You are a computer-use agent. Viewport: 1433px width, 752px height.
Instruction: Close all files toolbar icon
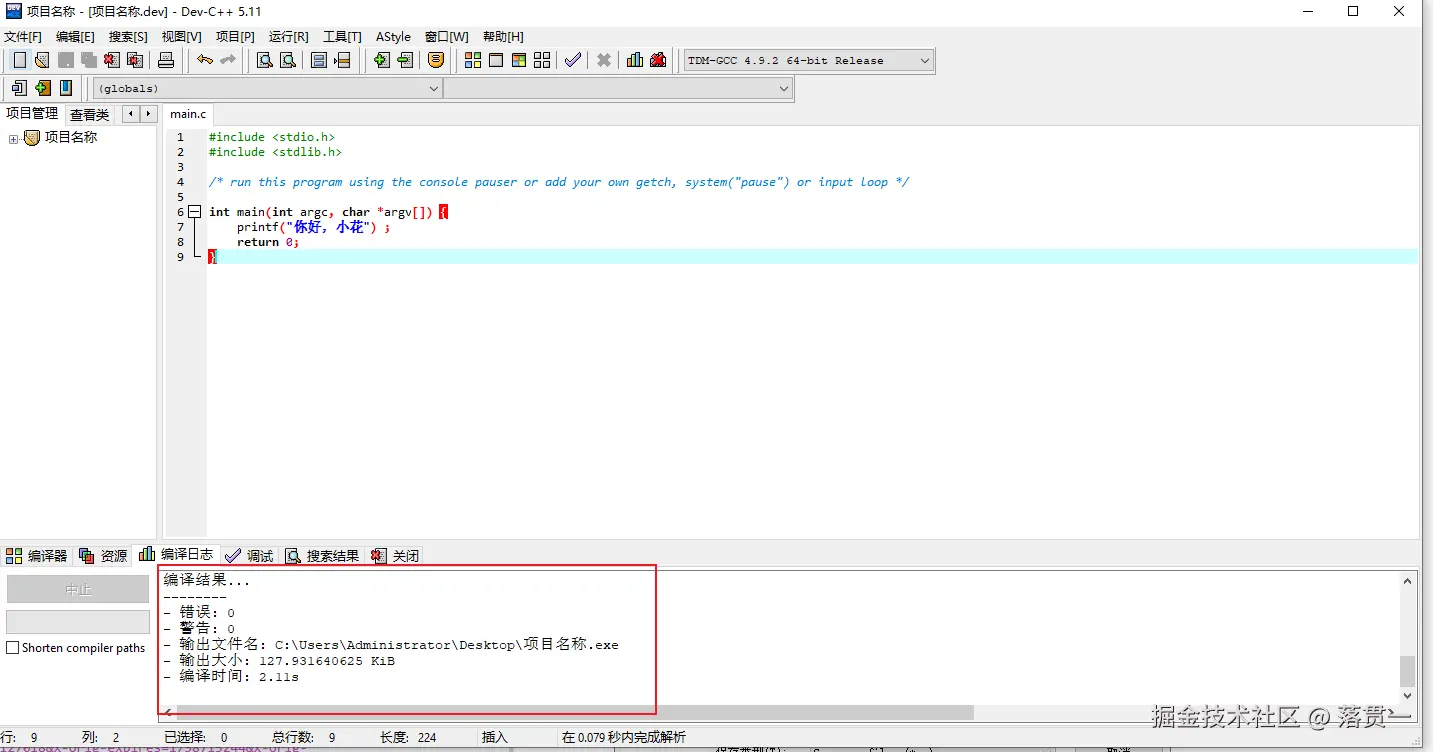[134, 60]
